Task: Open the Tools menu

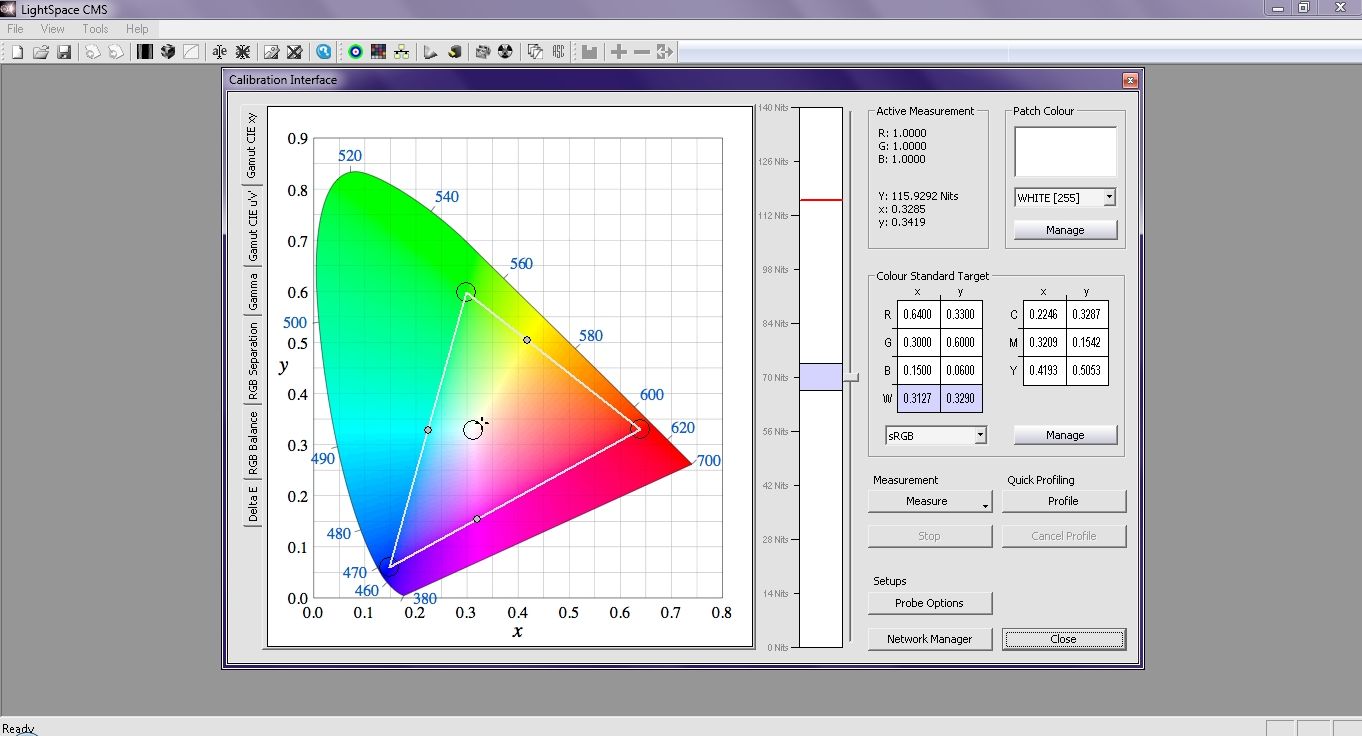Action: [95, 29]
